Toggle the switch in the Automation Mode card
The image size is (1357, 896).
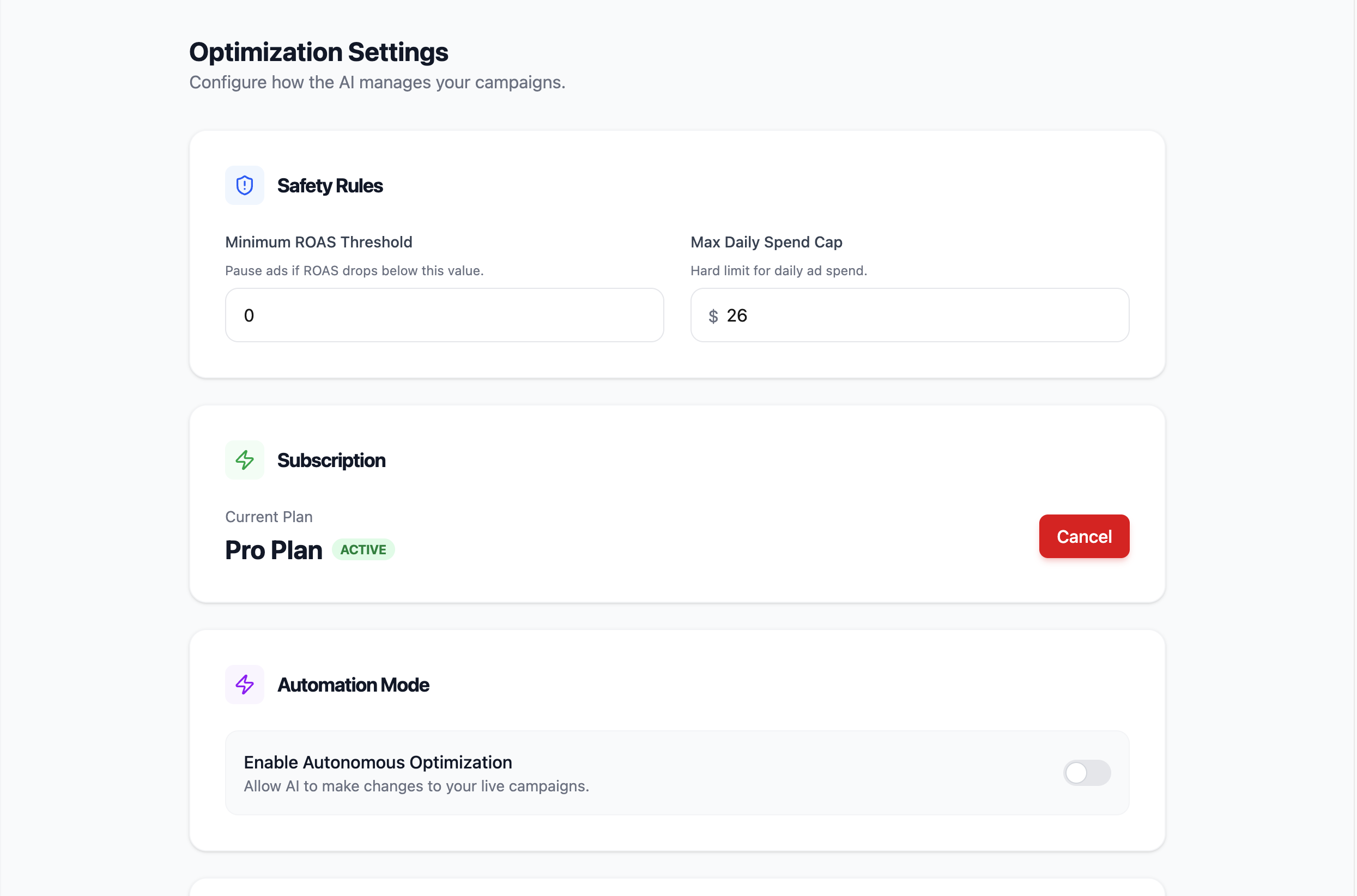click(x=1086, y=773)
